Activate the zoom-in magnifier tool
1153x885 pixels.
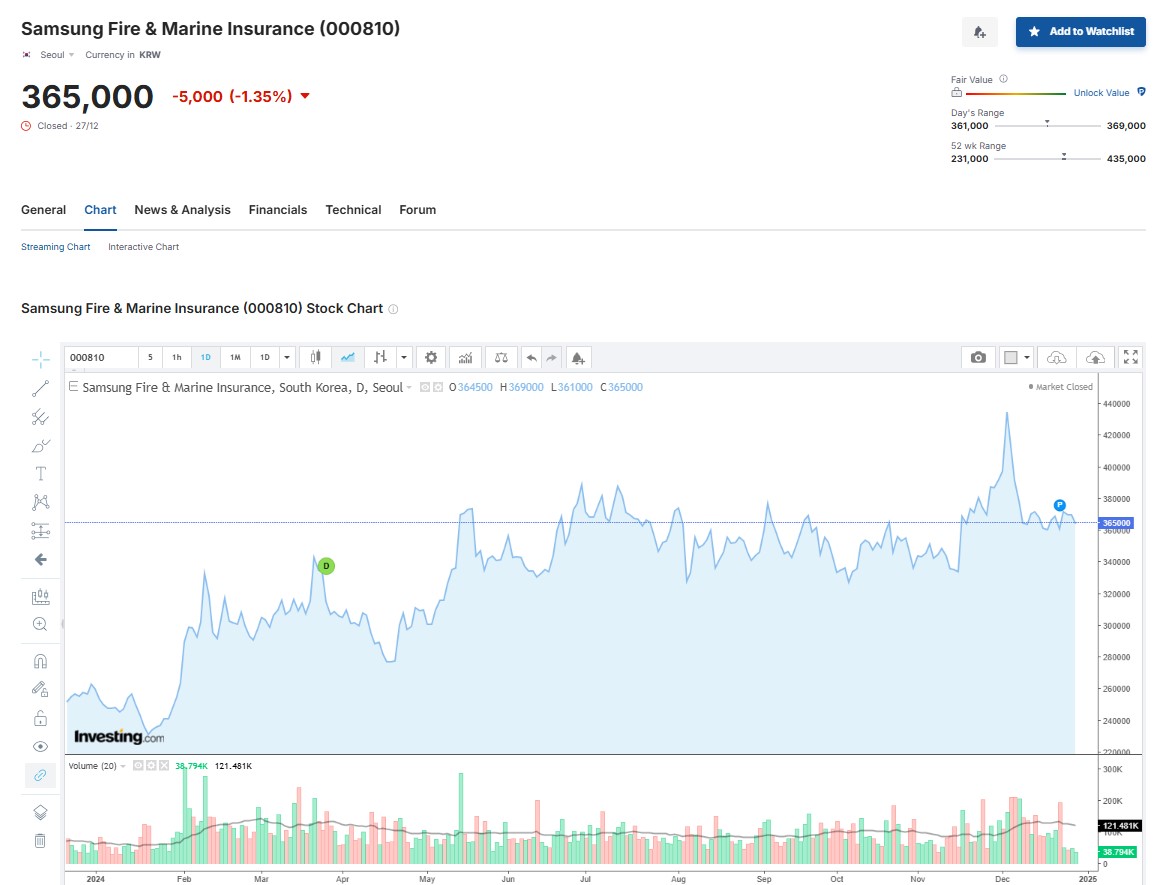(x=40, y=624)
